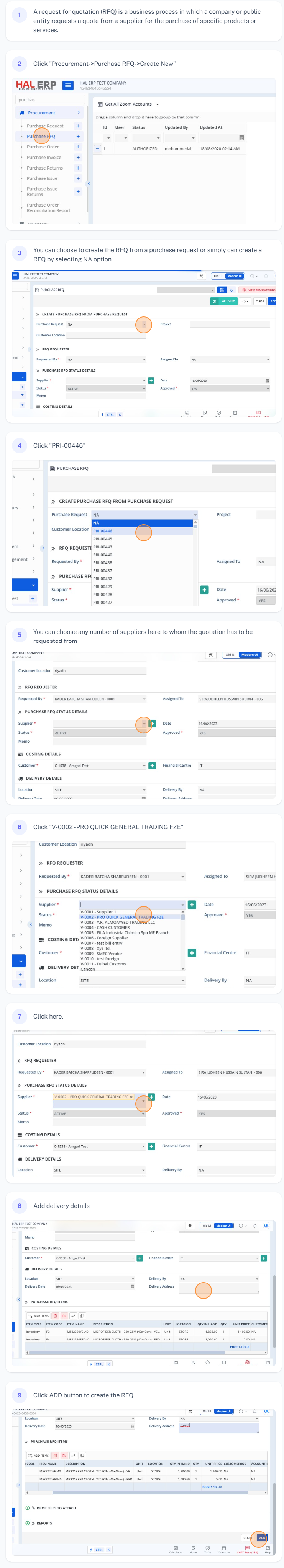Click calendar icon in step 3 Date field
This screenshot has height=1568, width=284.
[x=267, y=380]
